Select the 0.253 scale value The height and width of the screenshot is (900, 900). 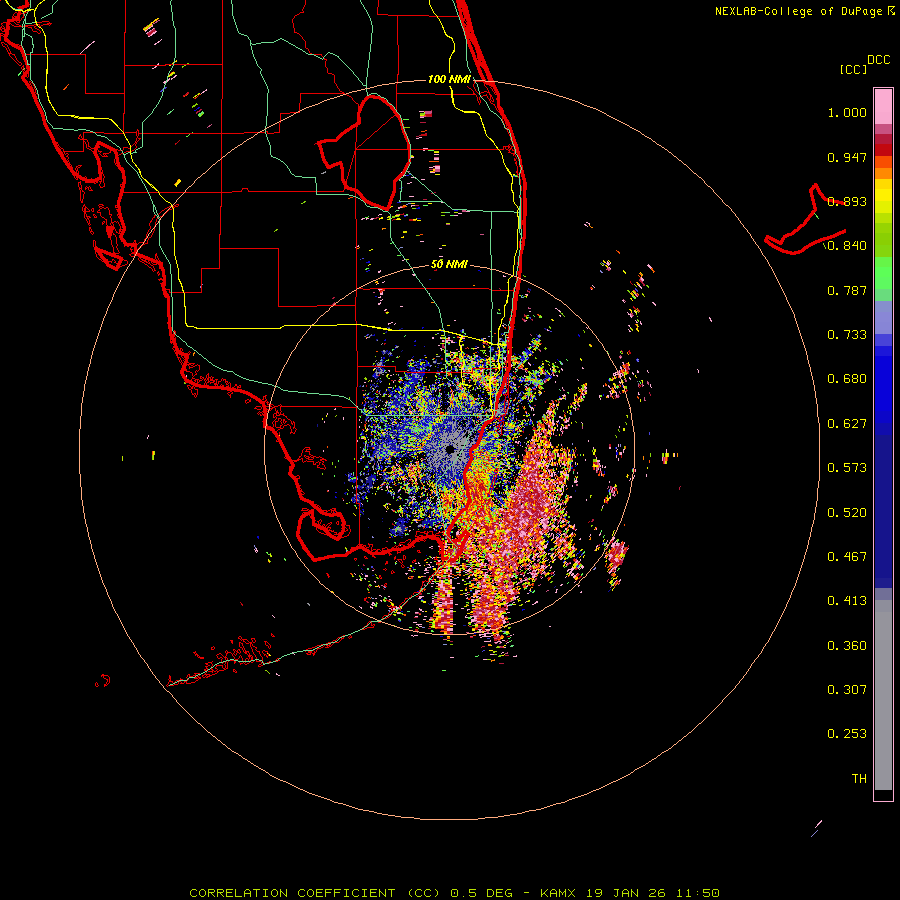(847, 734)
